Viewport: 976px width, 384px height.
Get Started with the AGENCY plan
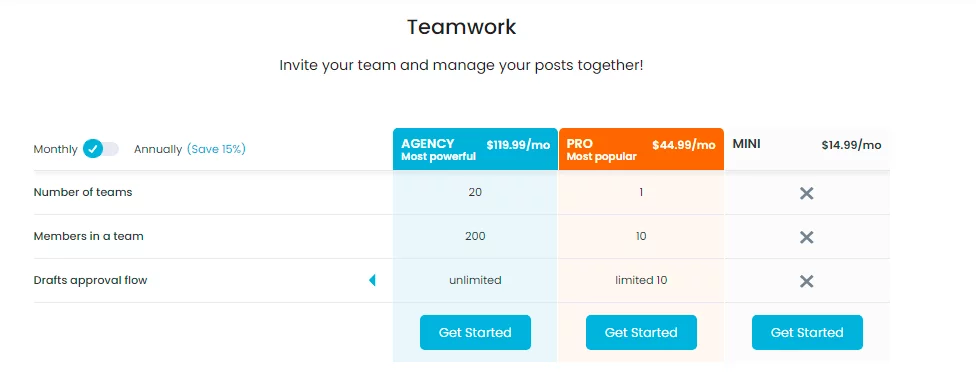(x=475, y=332)
